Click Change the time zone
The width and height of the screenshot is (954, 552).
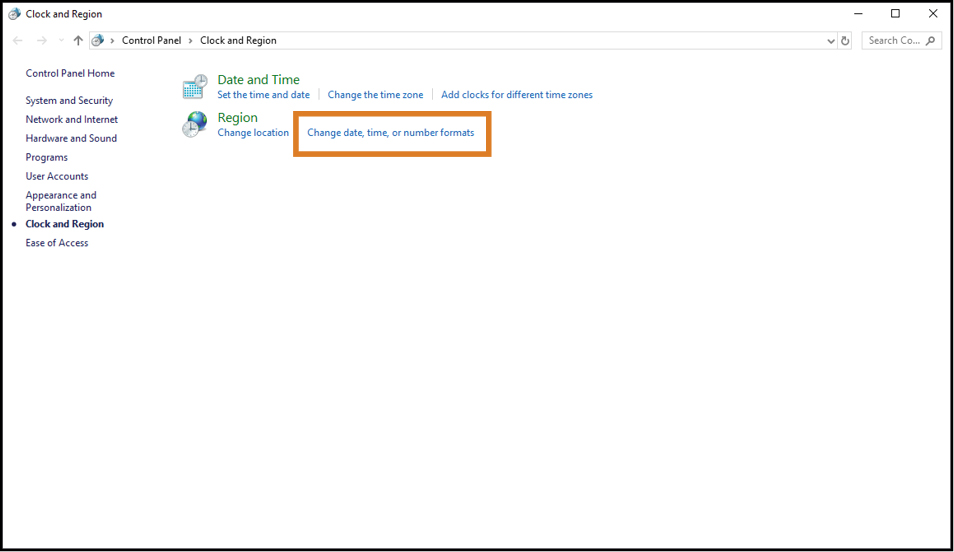(x=375, y=95)
